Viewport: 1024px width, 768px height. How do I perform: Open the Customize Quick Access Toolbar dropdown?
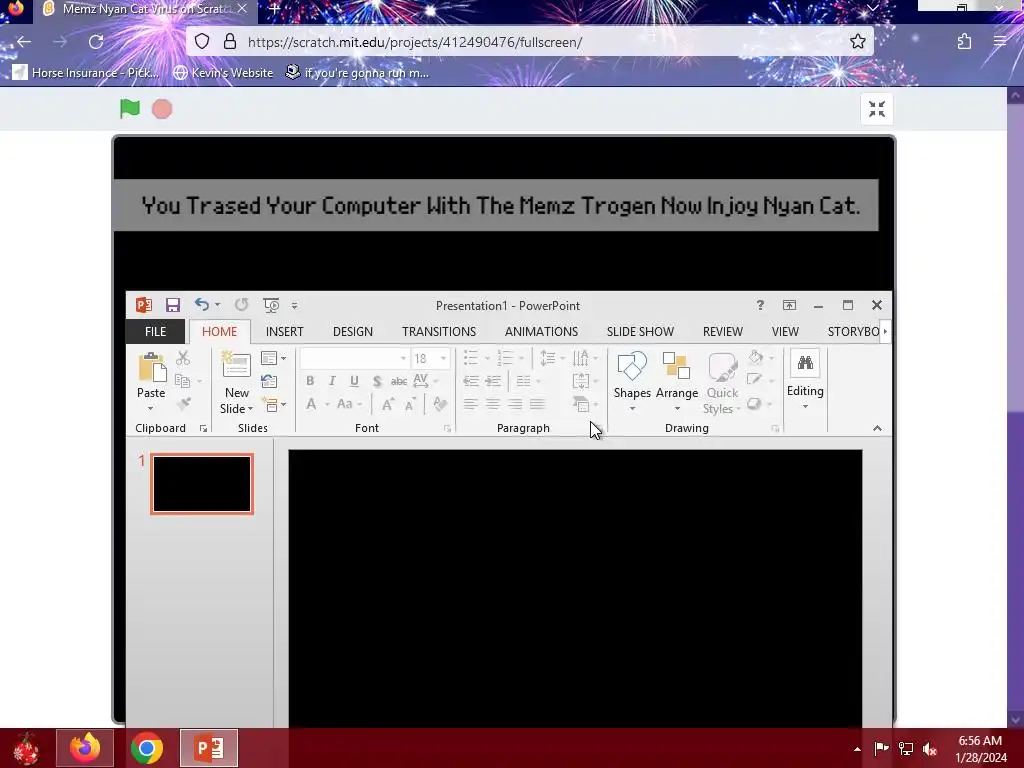point(295,306)
